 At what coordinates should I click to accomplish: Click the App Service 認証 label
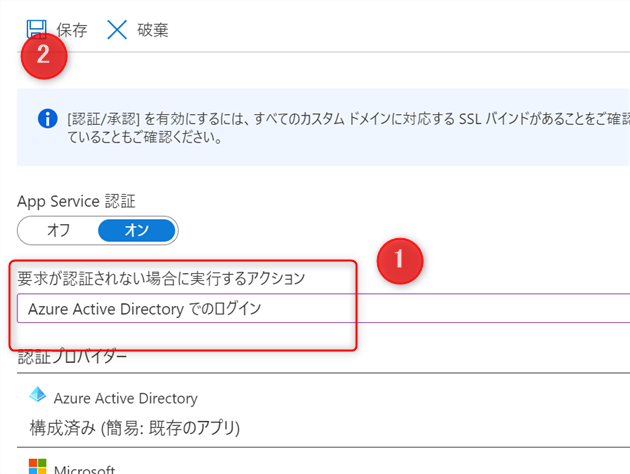click(76, 201)
